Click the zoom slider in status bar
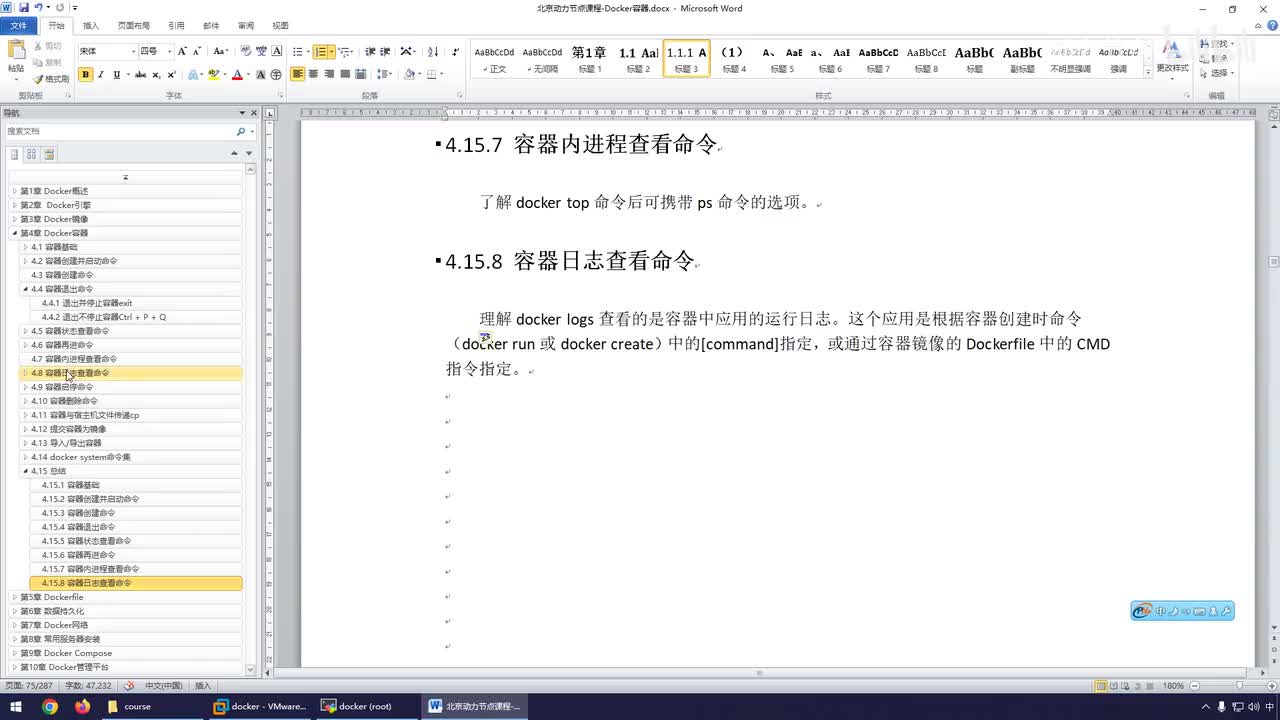 pos(1238,686)
